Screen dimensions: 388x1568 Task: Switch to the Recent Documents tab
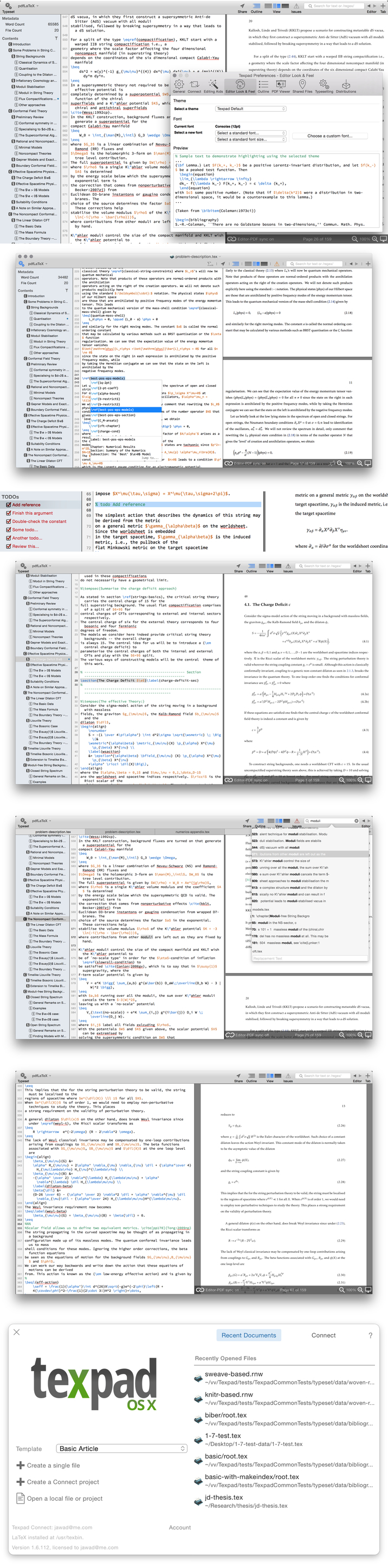248,1335
